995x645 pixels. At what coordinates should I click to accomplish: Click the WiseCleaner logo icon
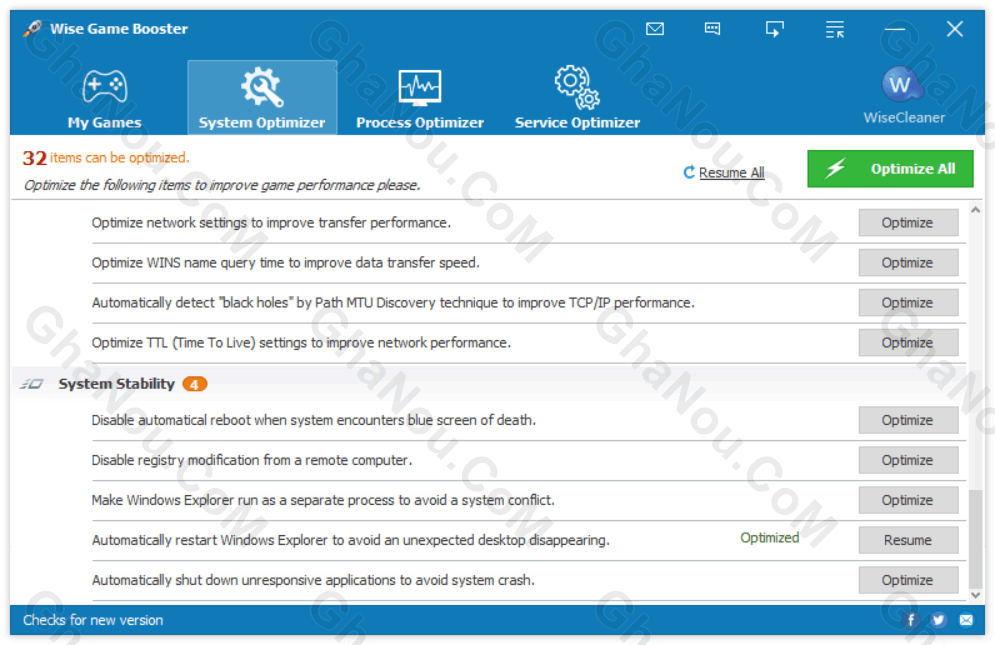[x=902, y=84]
